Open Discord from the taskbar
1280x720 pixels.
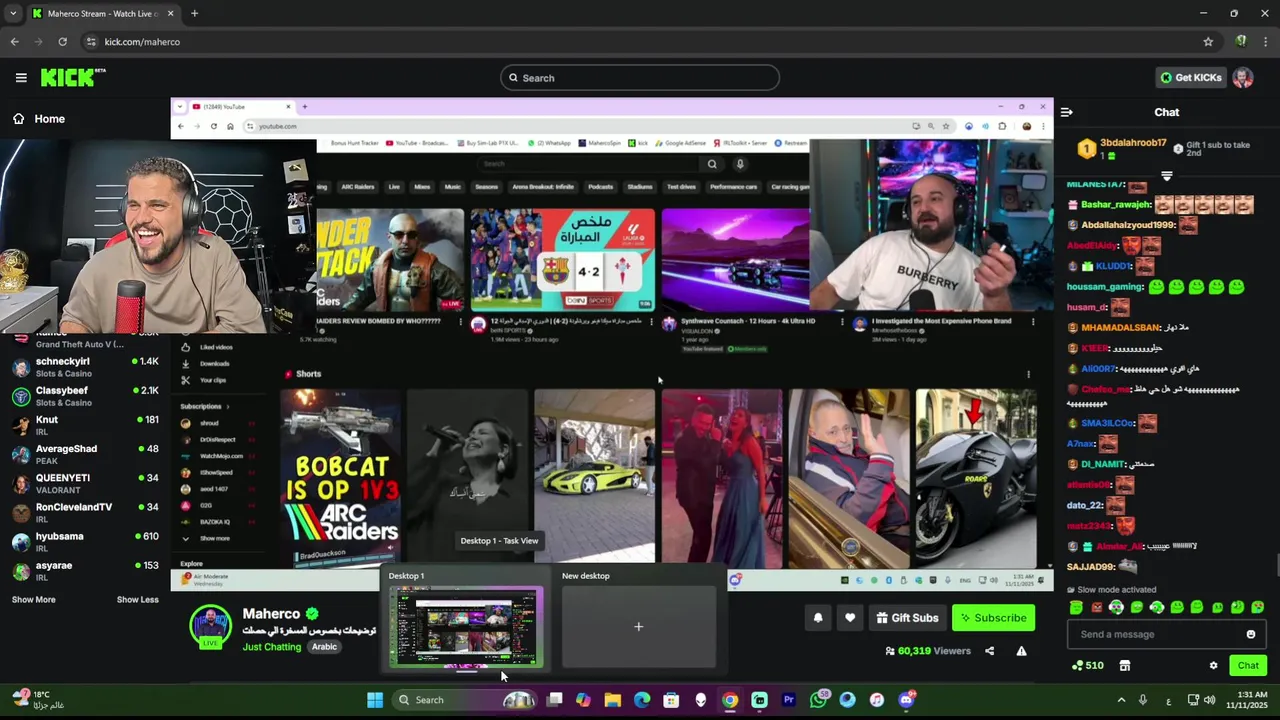(x=906, y=700)
